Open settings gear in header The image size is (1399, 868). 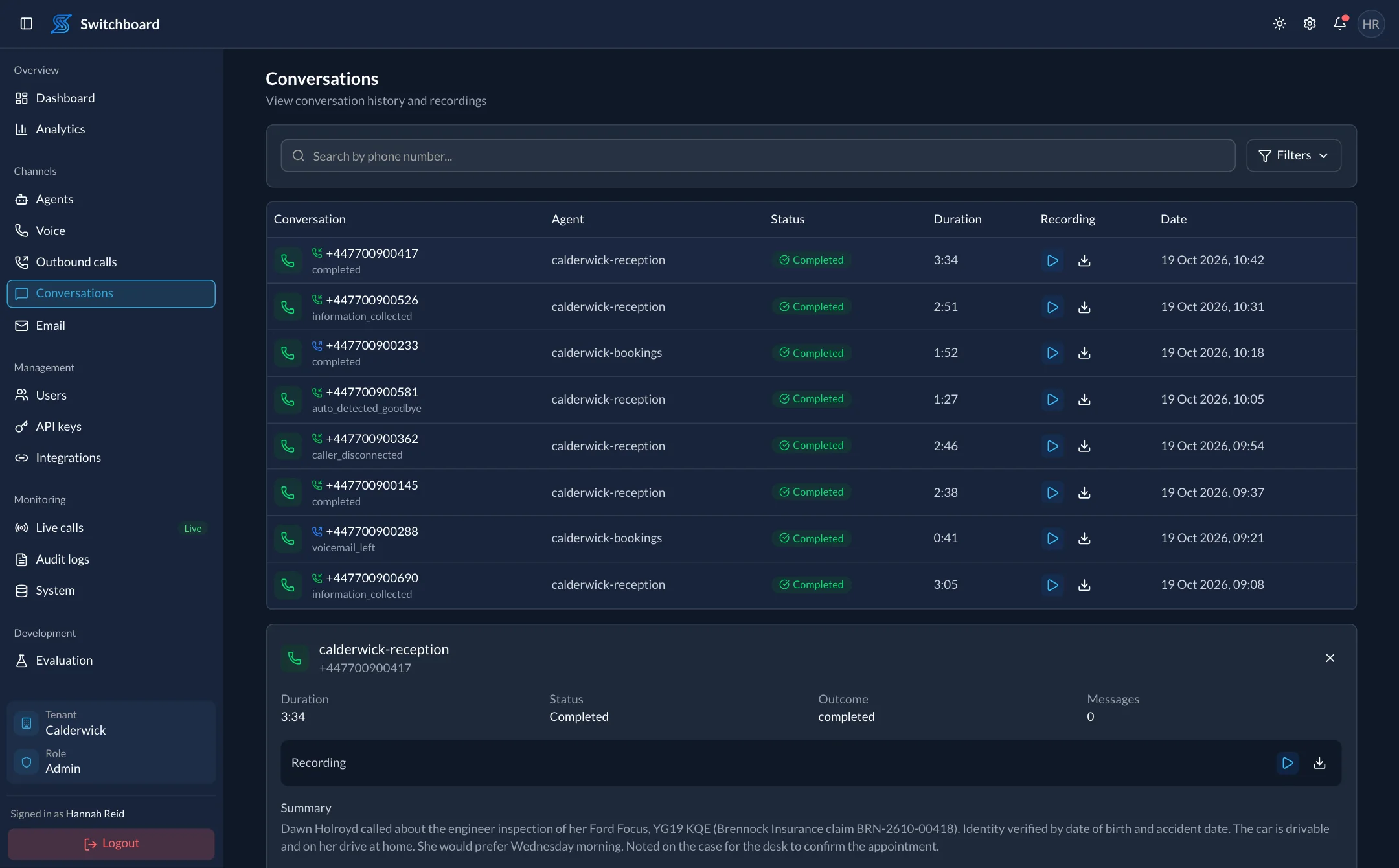coord(1310,24)
